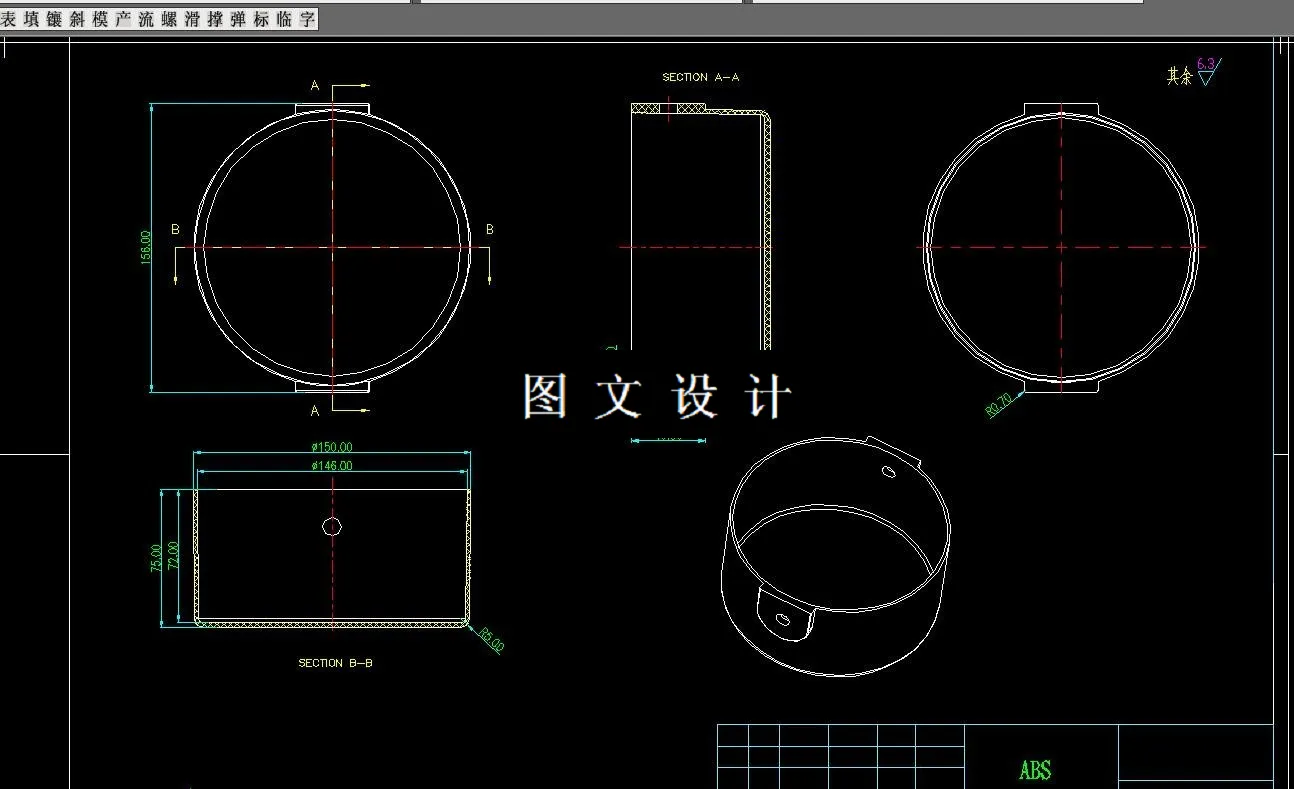
Task: Select the 产 toolbar button
Action: coord(124,20)
